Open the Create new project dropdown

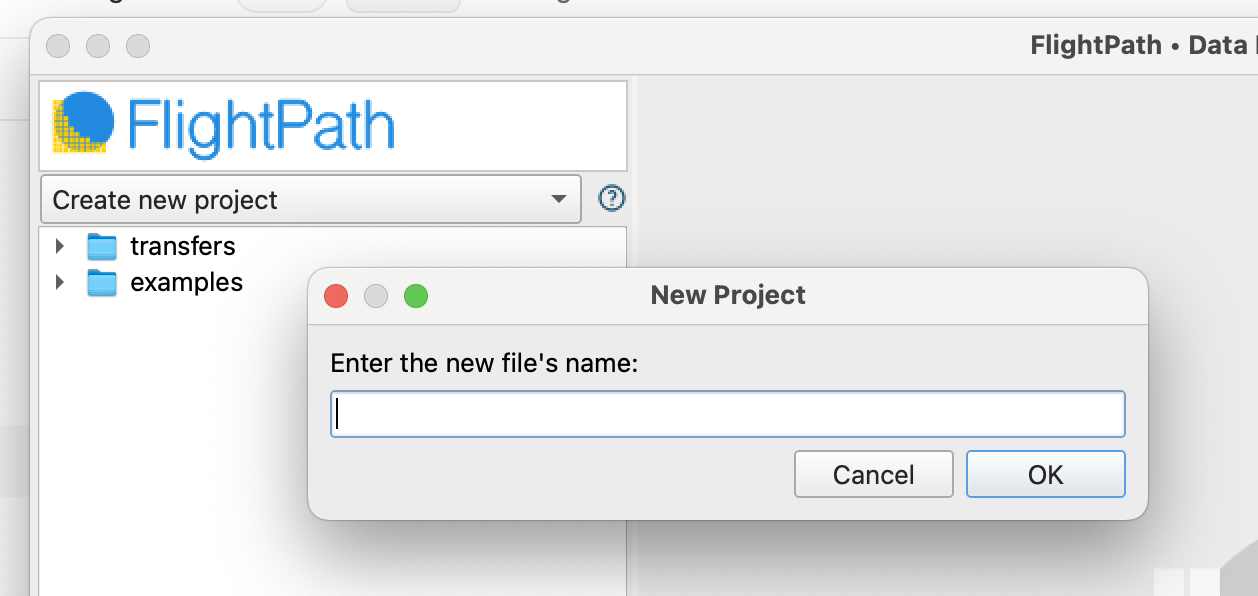311,200
